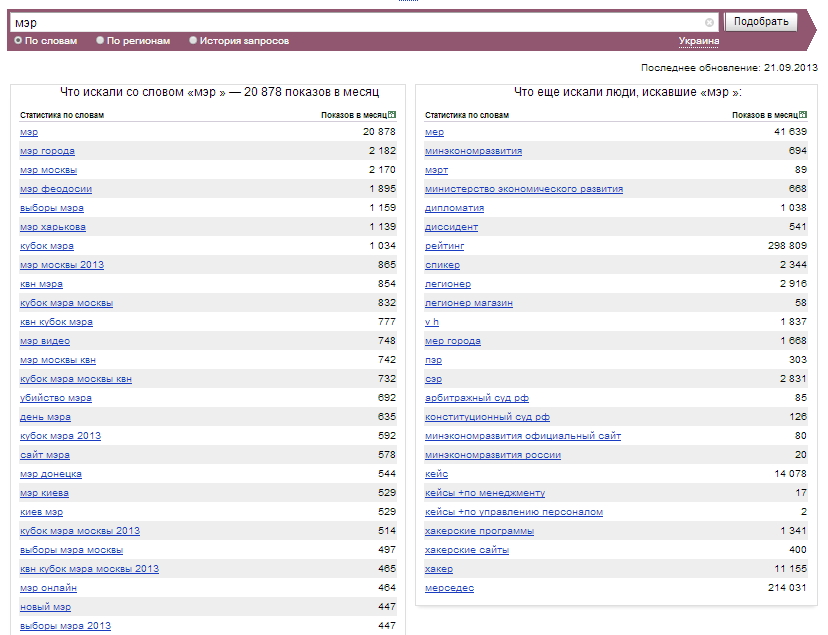Open the 'легионер' related link

(x=448, y=284)
